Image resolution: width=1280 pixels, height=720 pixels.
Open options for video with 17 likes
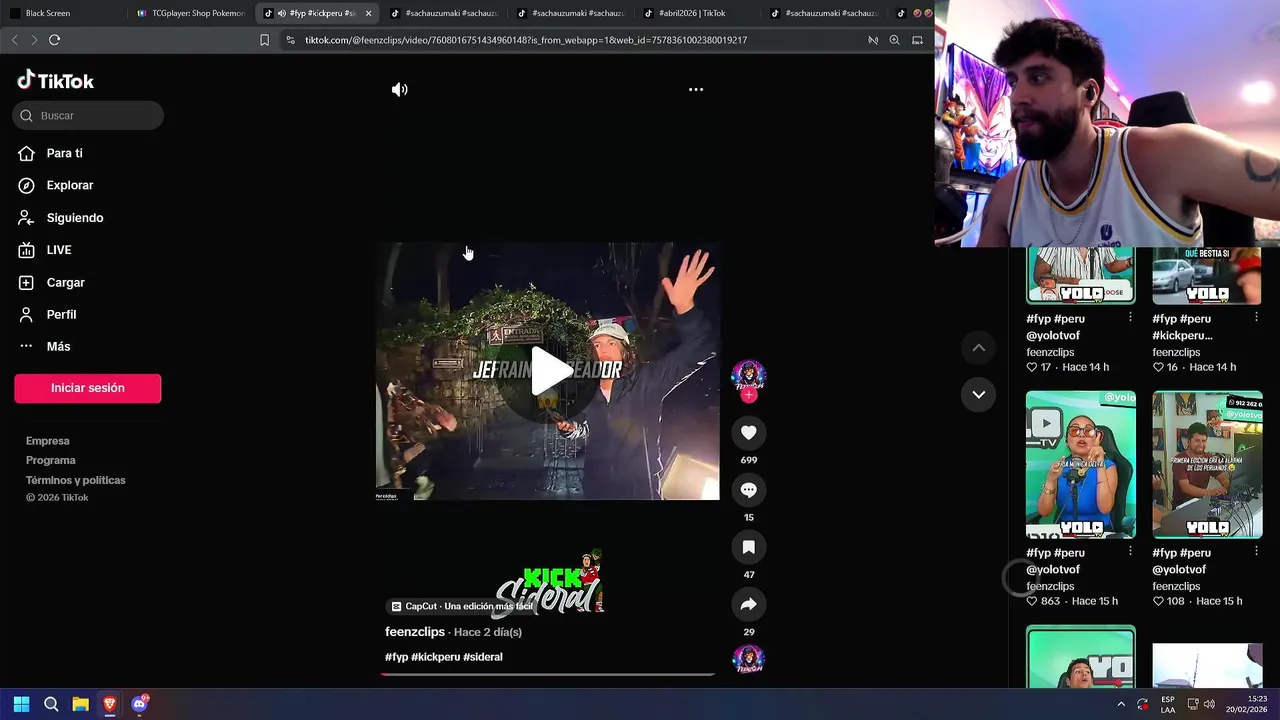1130,317
